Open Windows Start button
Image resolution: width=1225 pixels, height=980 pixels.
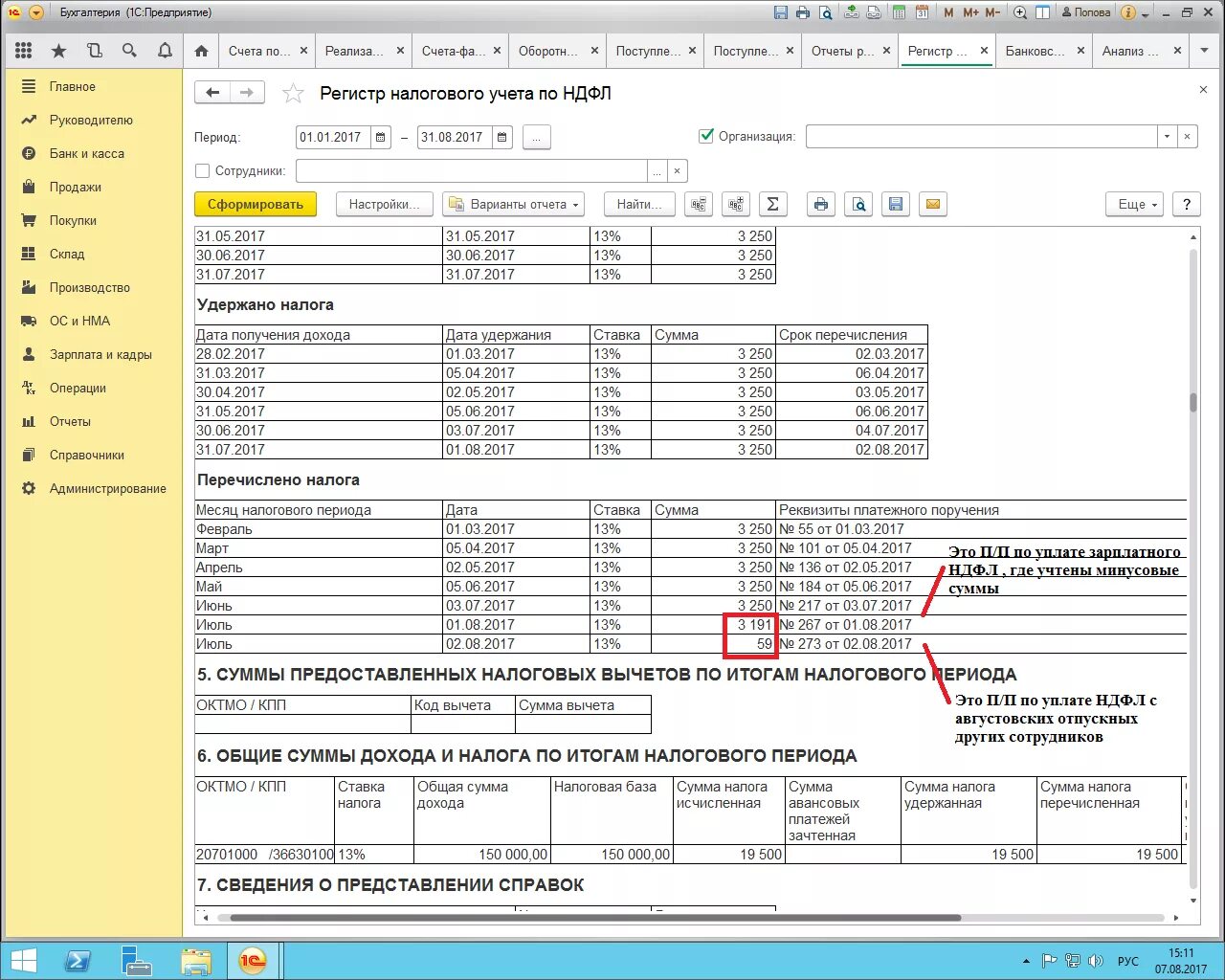pyautogui.click(x=23, y=961)
